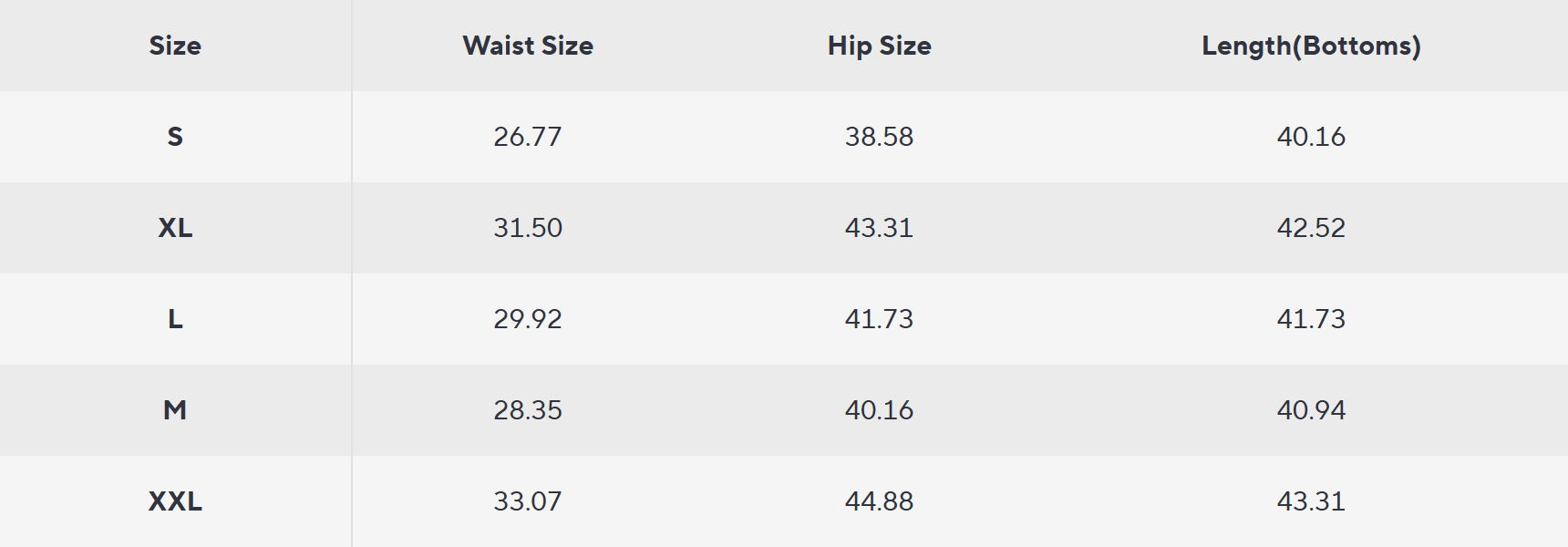1568x547 pixels.
Task: Select the Hip Size column header
Action: point(879,46)
